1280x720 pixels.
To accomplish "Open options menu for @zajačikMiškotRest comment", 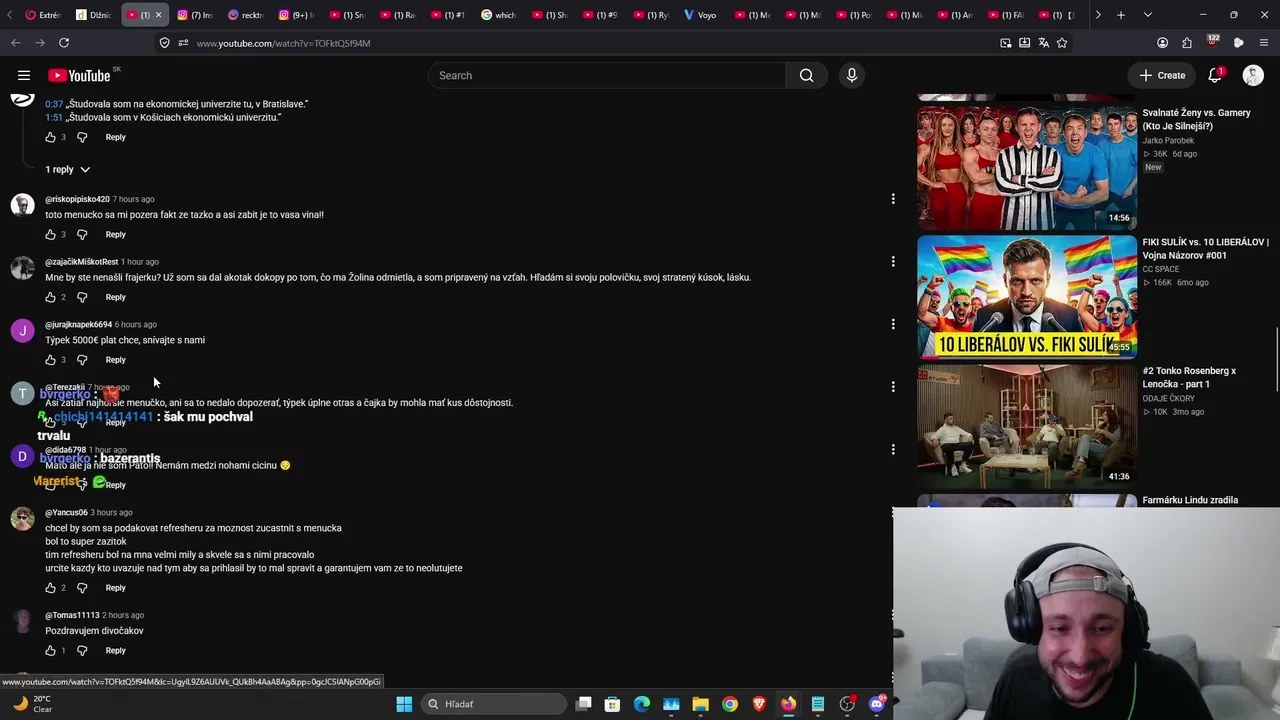I will pyautogui.click(x=893, y=262).
